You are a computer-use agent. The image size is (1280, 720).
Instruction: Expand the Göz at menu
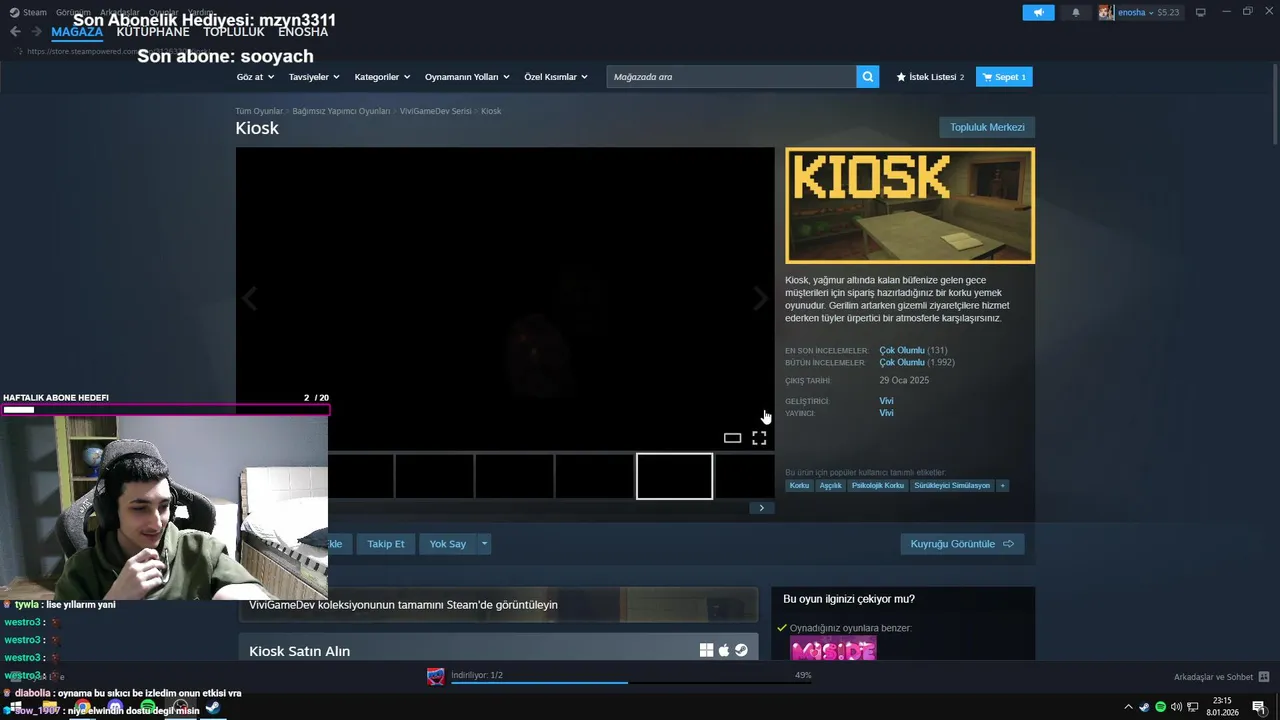(x=255, y=77)
